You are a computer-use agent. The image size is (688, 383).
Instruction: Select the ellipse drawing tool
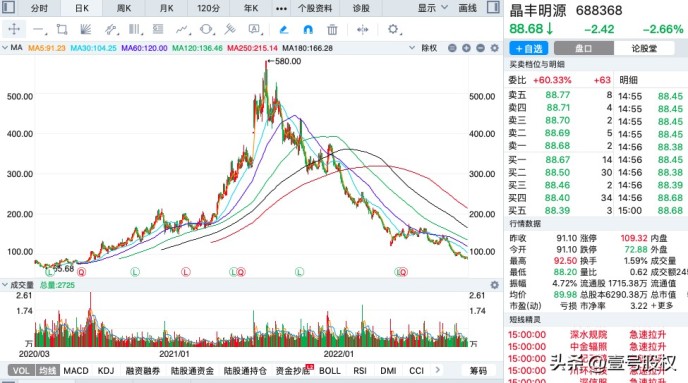[206, 29]
